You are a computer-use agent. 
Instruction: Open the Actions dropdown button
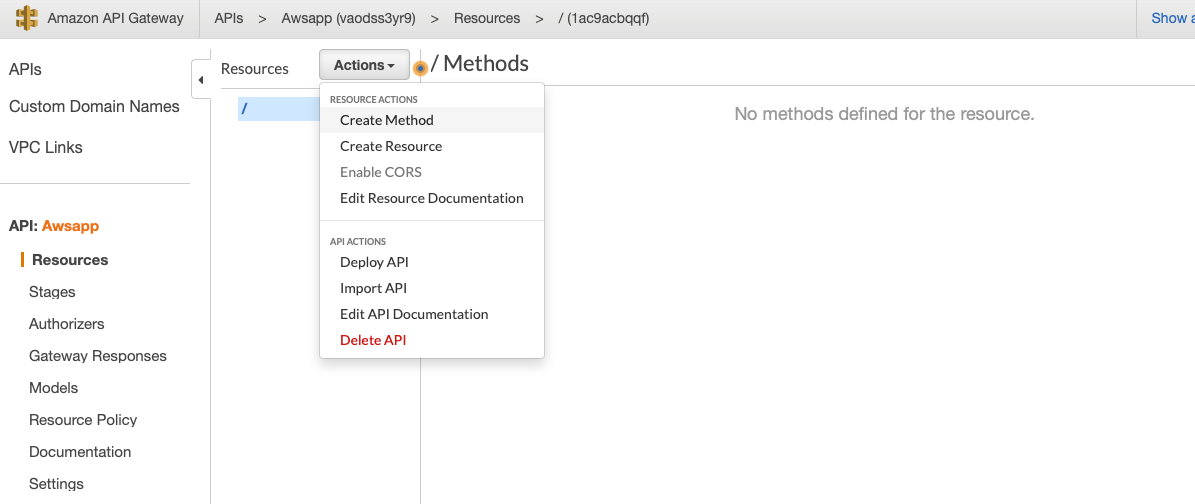[364, 65]
